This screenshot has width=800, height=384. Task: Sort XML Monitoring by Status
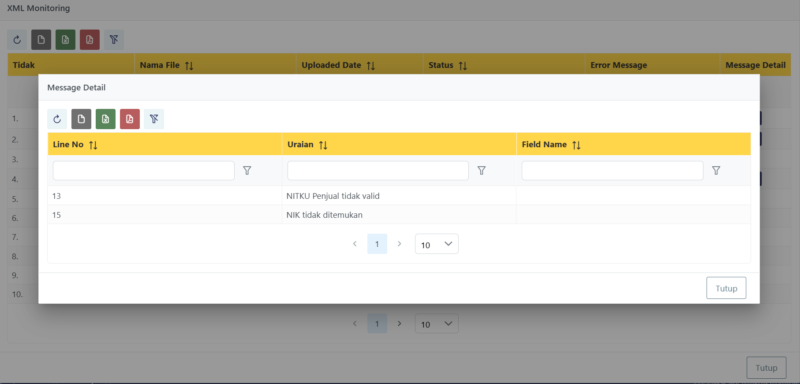(462, 66)
